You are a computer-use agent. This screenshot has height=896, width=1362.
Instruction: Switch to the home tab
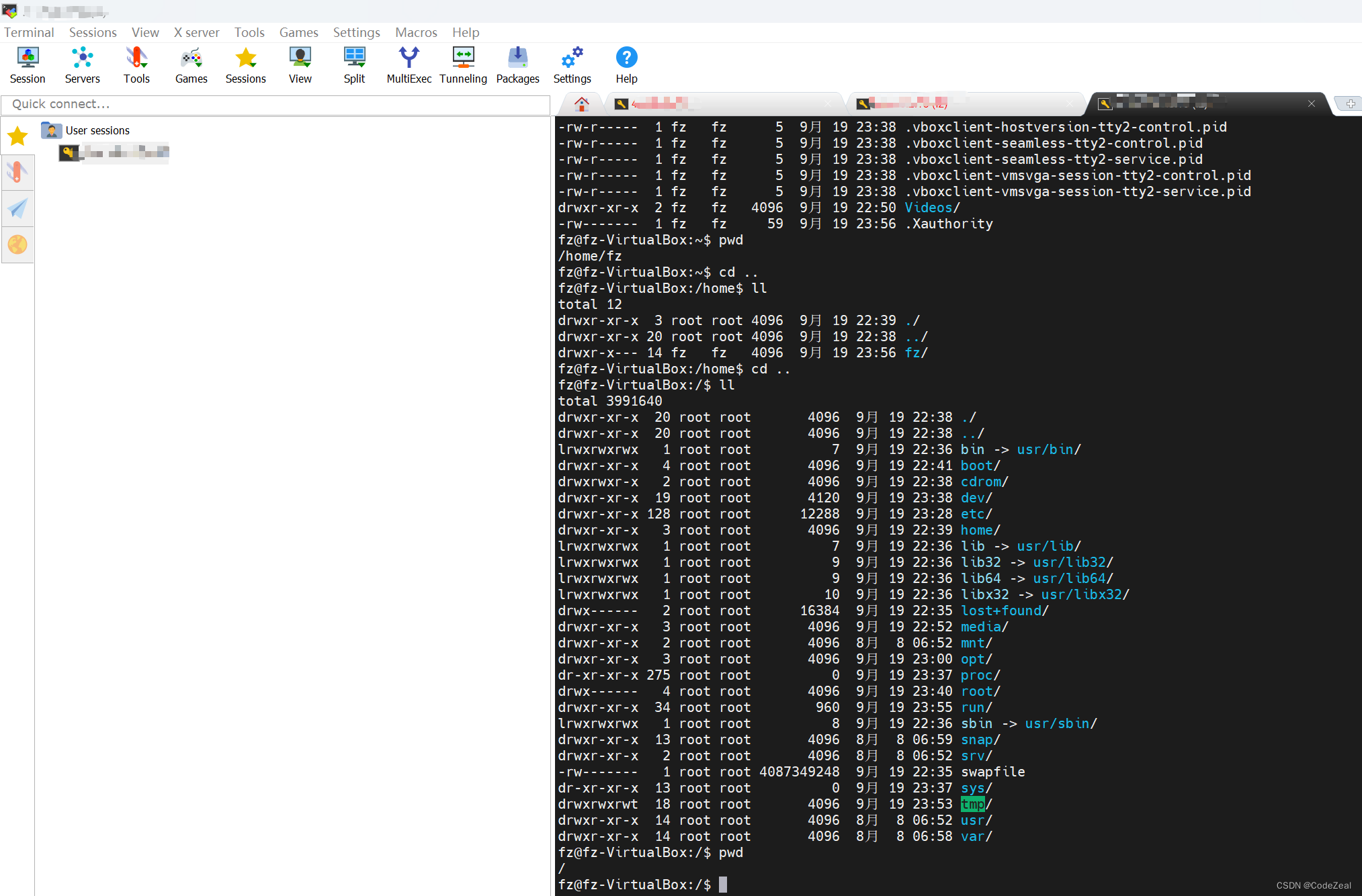pyautogui.click(x=582, y=103)
